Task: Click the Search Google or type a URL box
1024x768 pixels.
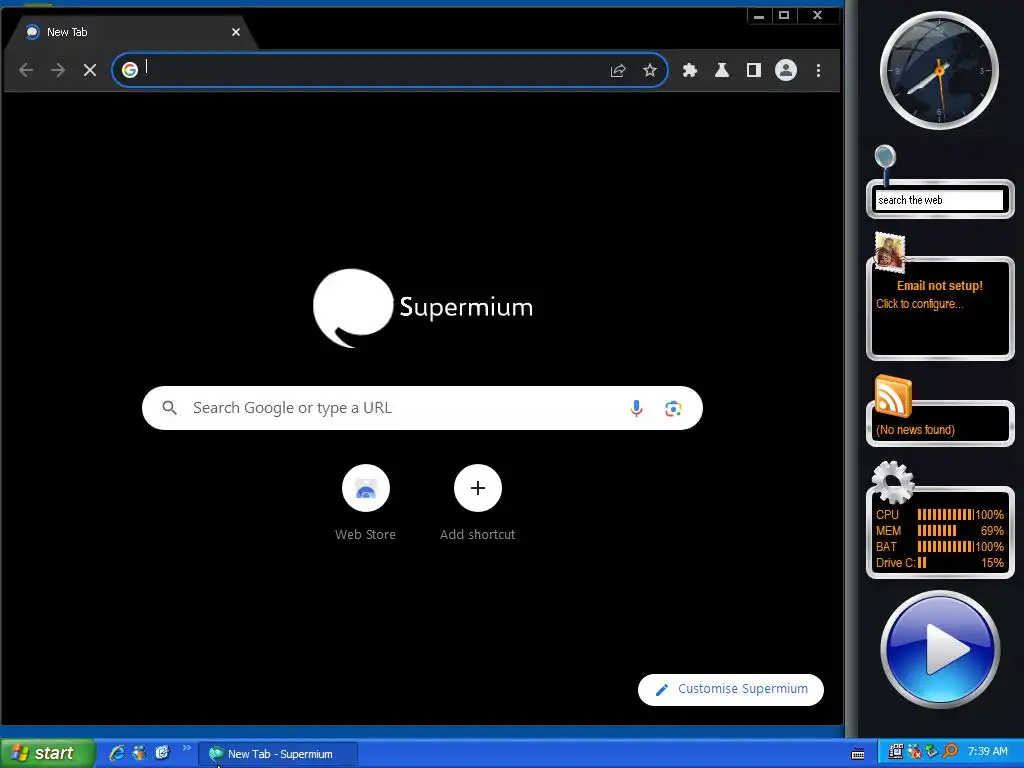Action: (422, 408)
